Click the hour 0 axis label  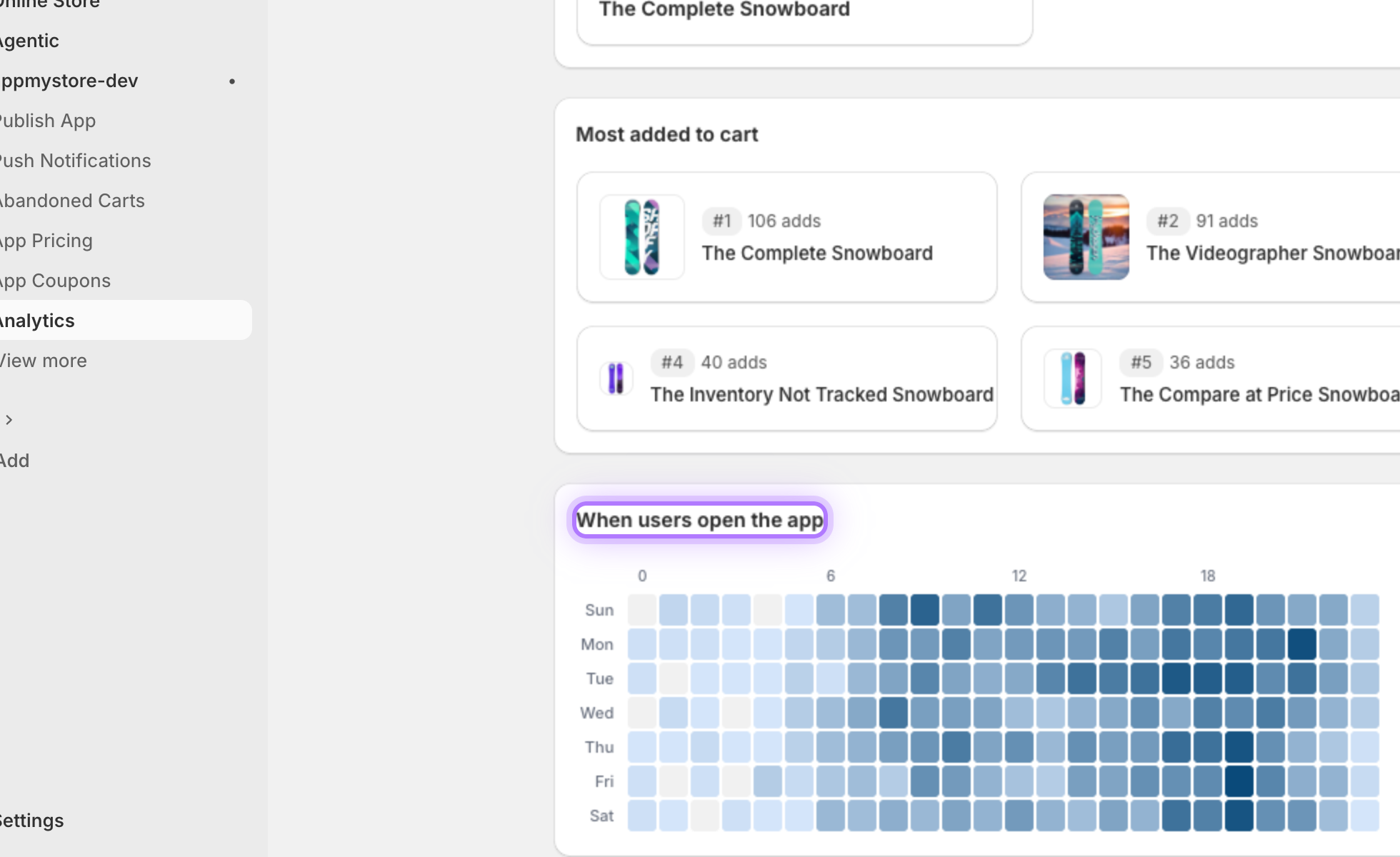coord(642,576)
